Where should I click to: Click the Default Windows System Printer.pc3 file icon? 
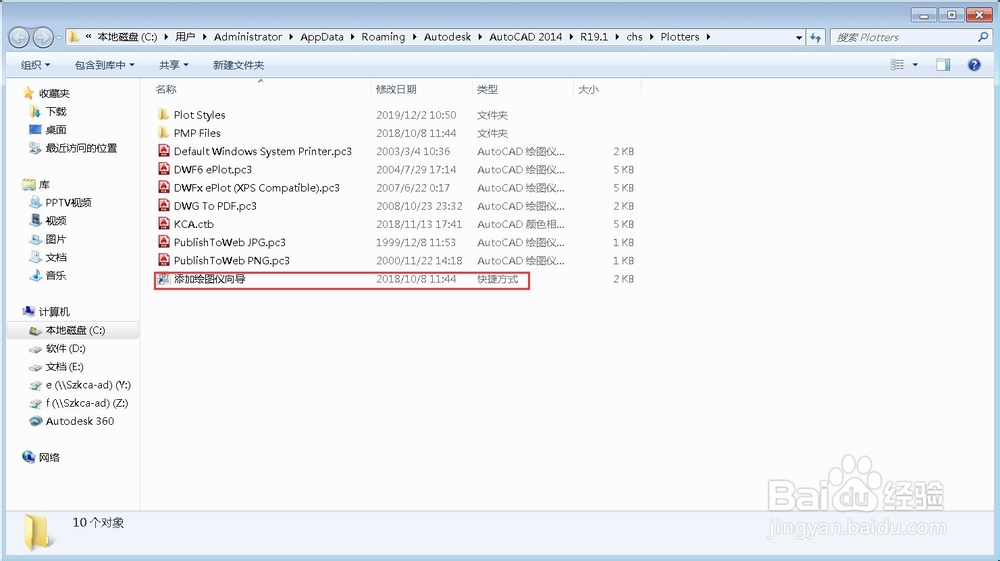(164, 151)
